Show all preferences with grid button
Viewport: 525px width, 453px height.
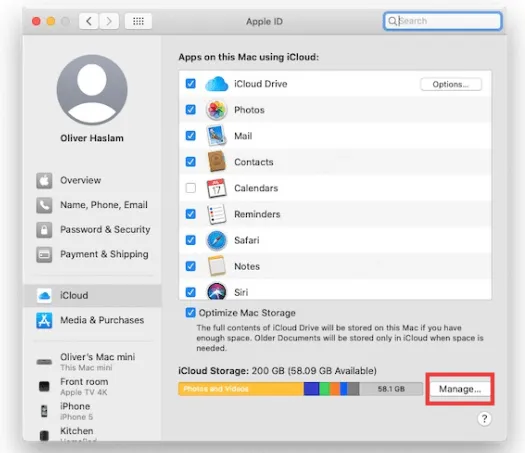click(x=138, y=21)
